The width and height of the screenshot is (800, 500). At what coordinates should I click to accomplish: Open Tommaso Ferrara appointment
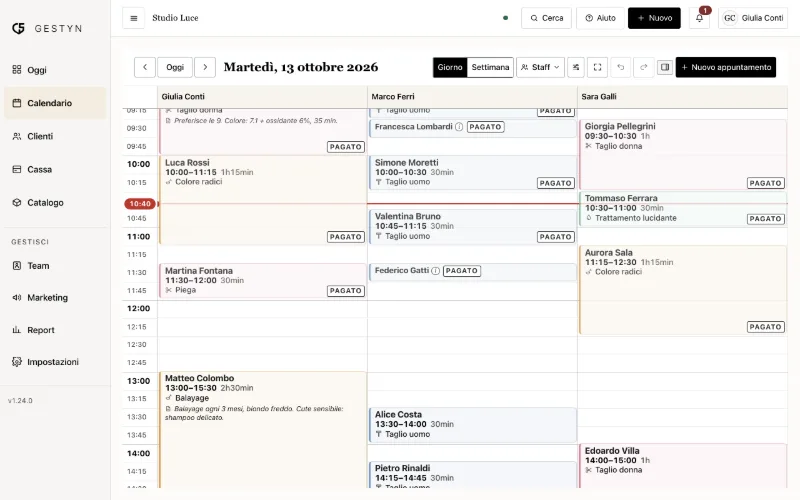click(683, 209)
